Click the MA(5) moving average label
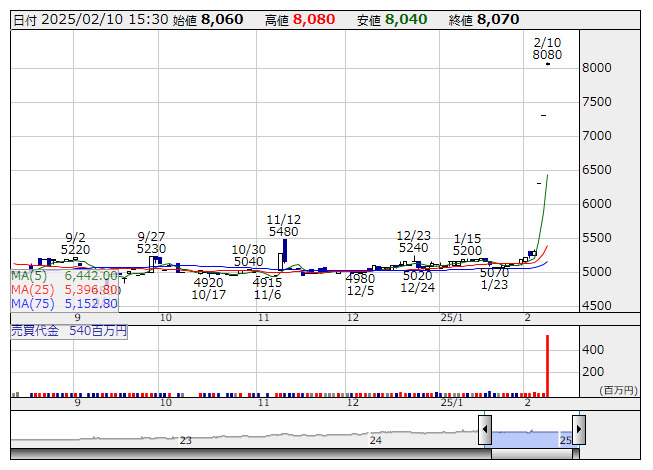The image size is (653, 470). pyautogui.click(x=63, y=275)
